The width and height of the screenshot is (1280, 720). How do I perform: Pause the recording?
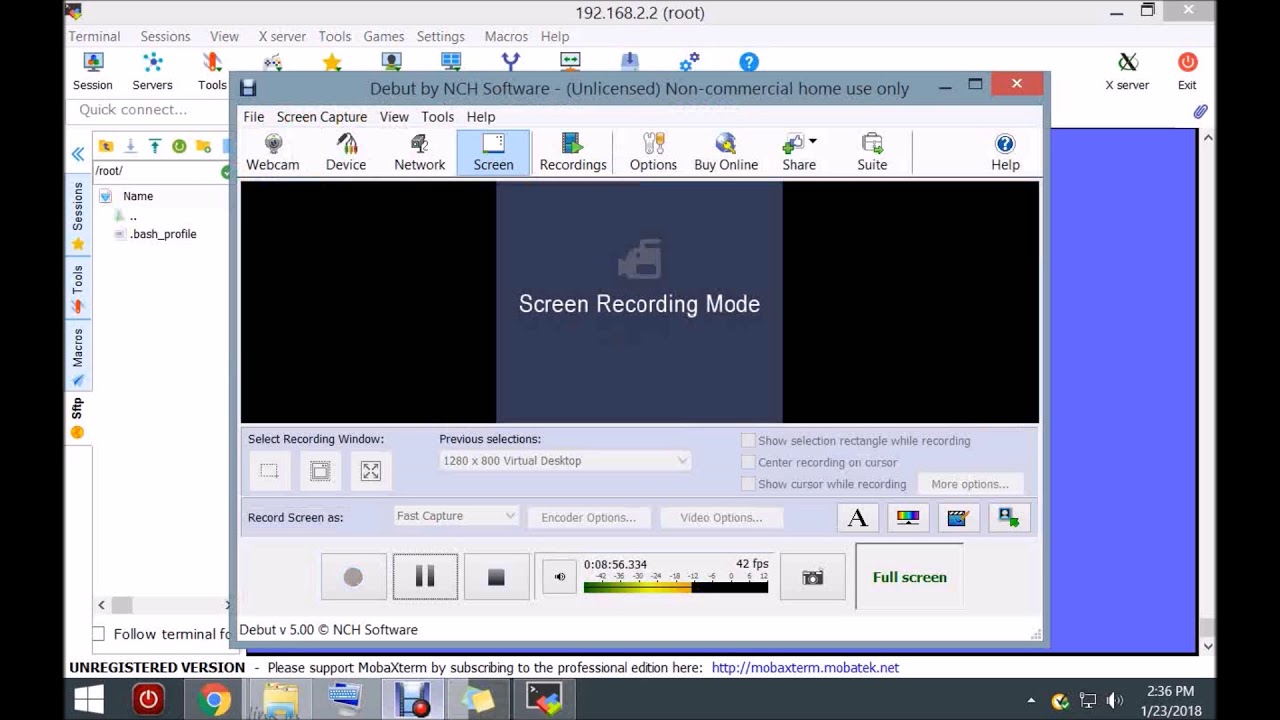coord(425,577)
